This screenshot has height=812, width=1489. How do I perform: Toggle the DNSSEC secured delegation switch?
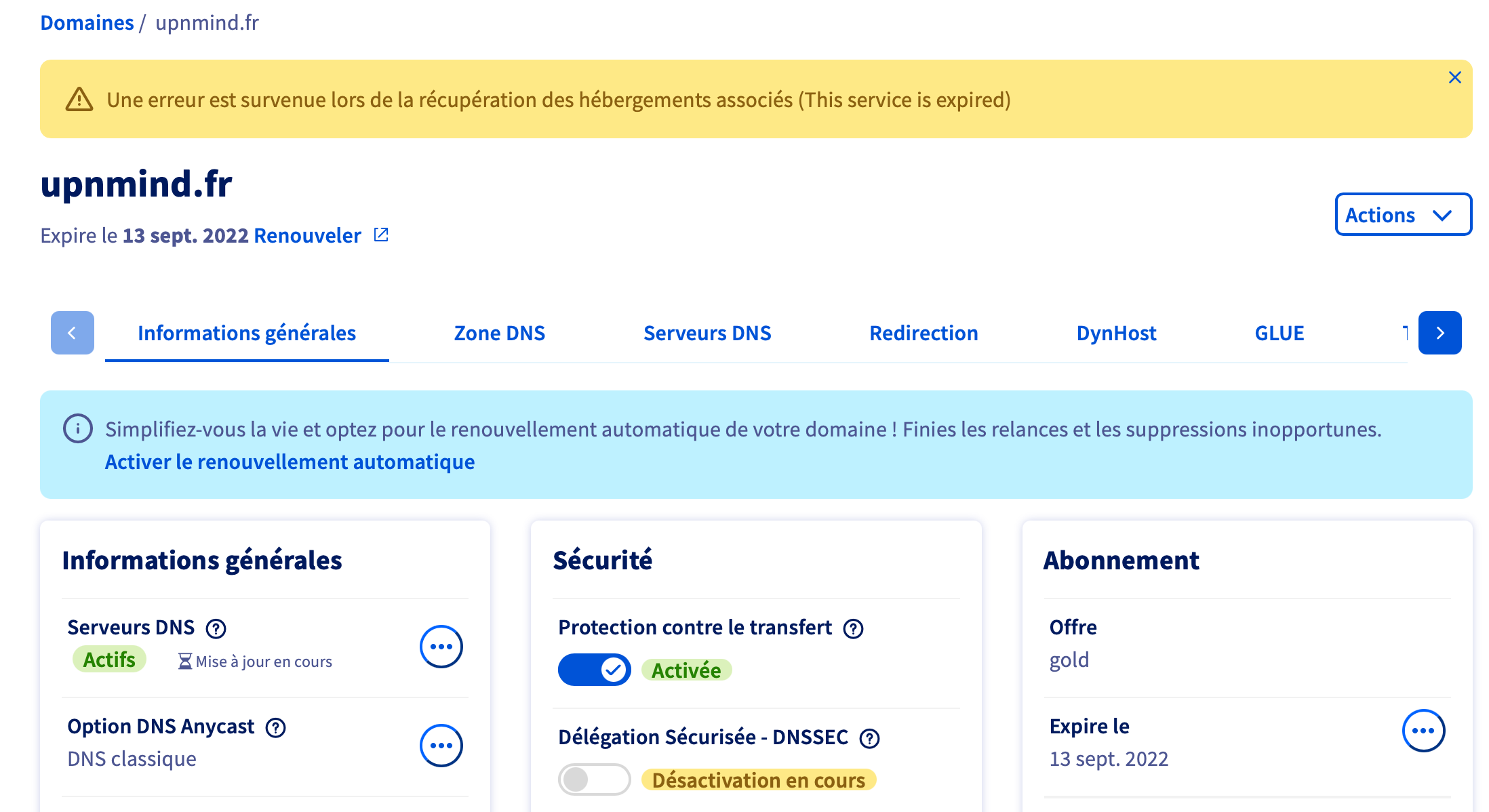point(594,779)
